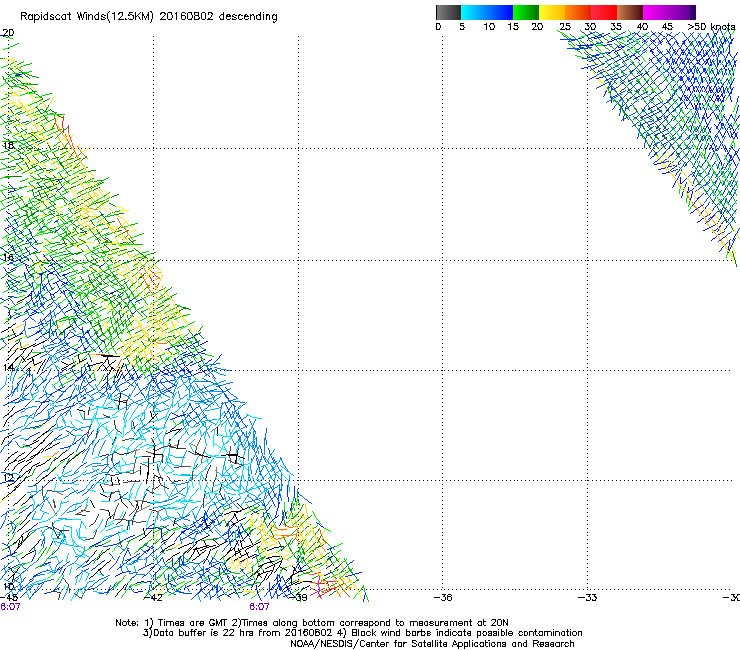The width and height of the screenshot is (740, 650).
Task: Click purple time stamp "6:07" near -39
Action: pos(259,607)
